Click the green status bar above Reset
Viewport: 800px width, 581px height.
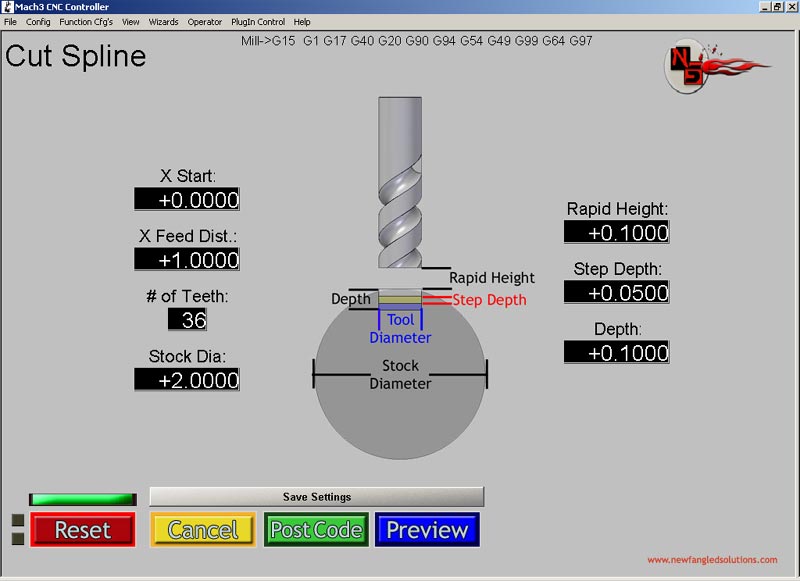83,499
